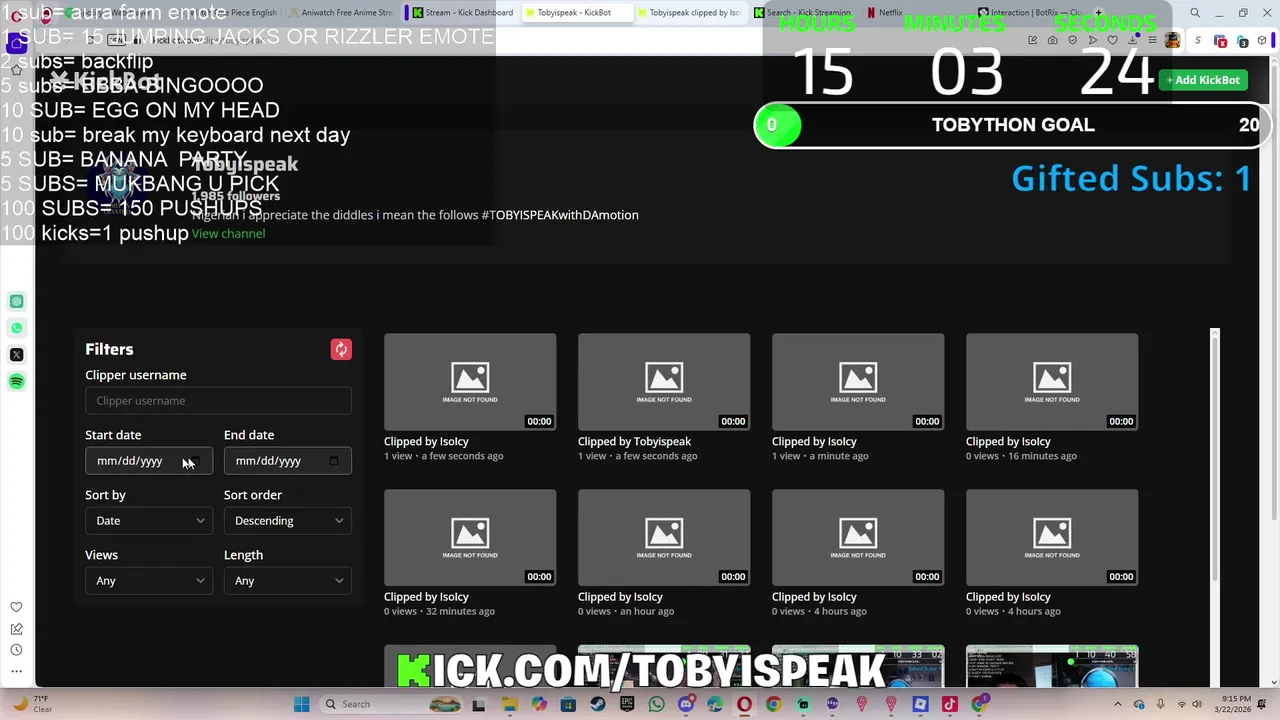This screenshot has height=720, width=1280.
Task: Open Spotify in the Opera sidebar
Action: [x=16, y=382]
